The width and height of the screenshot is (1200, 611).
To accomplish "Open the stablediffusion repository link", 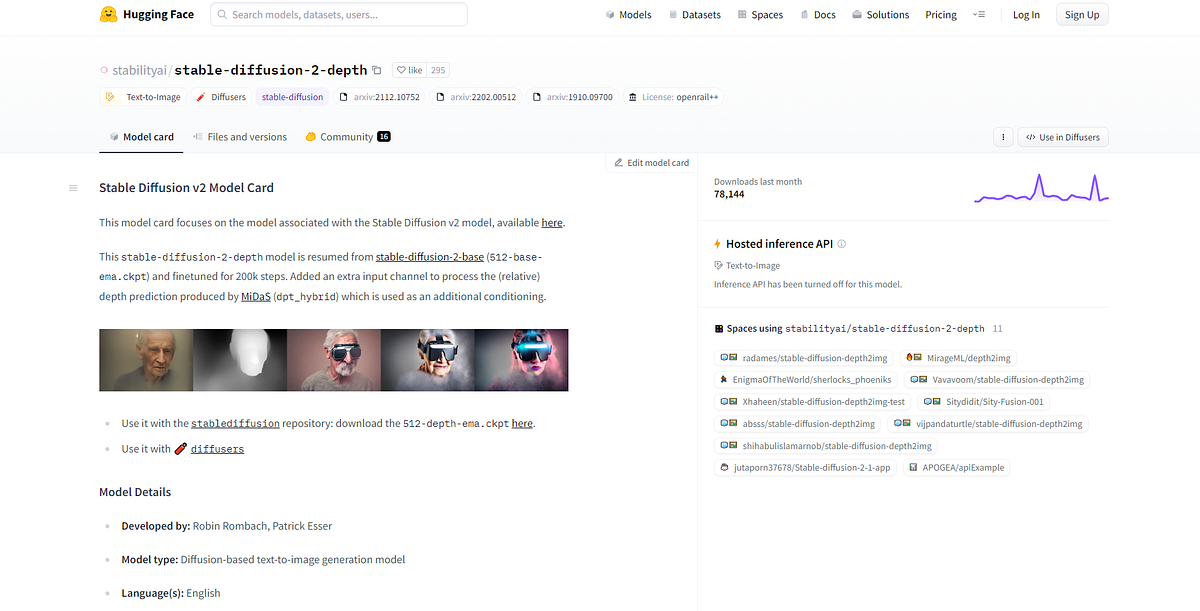I will tap(235, 423).
